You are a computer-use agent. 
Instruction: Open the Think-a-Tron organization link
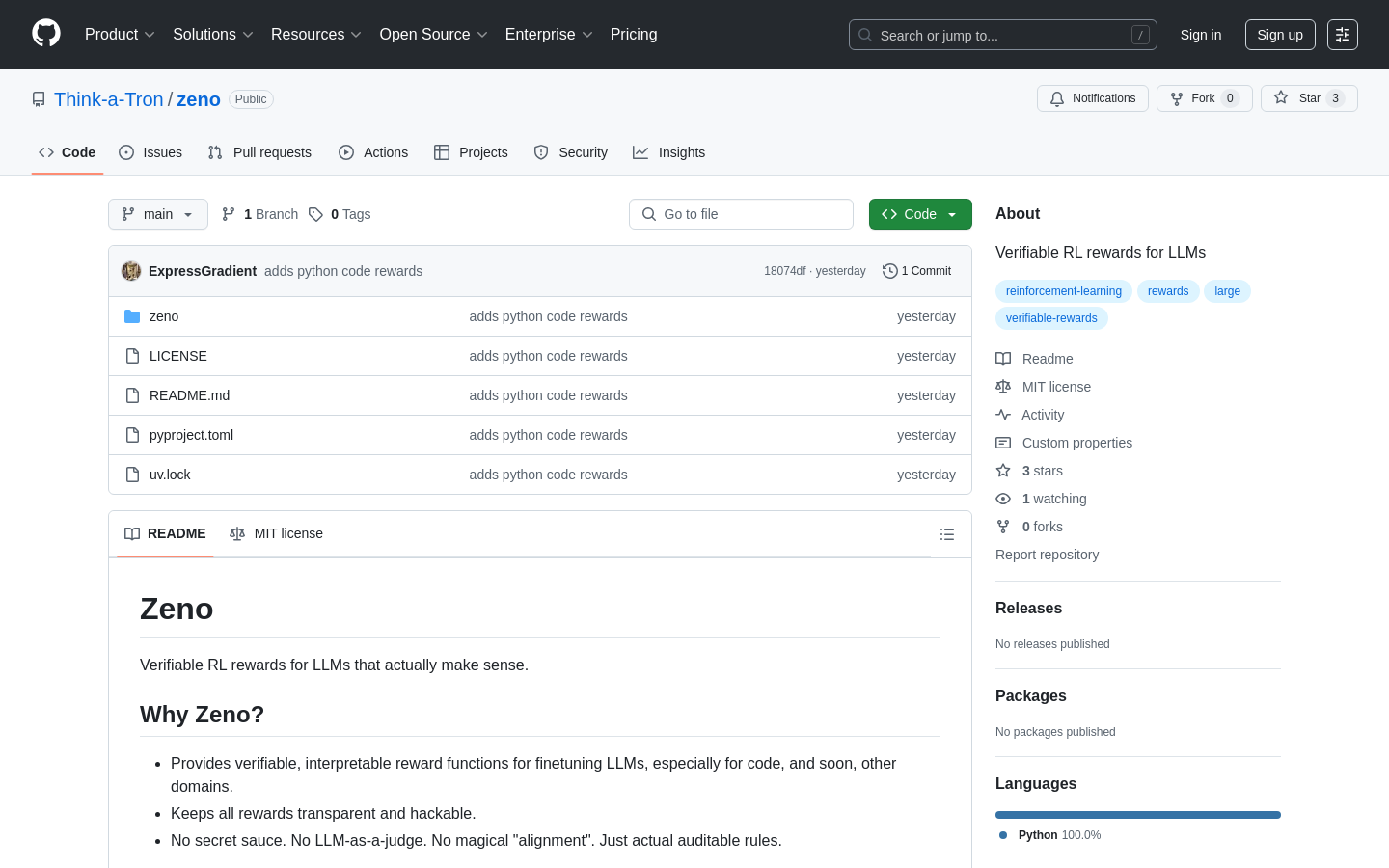click(109, 99)
